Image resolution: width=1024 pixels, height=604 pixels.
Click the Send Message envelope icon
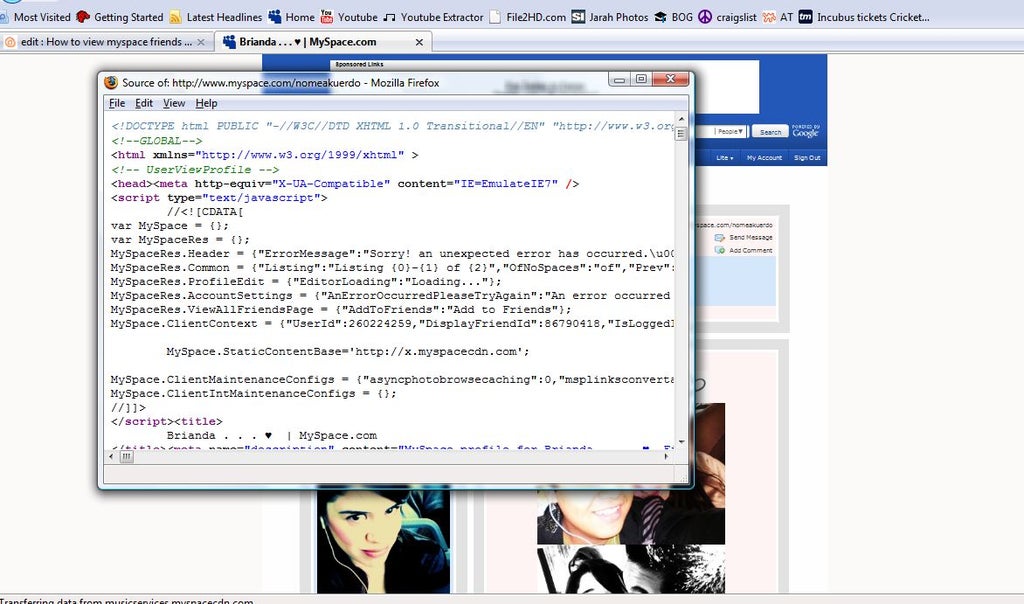point(720,238)
